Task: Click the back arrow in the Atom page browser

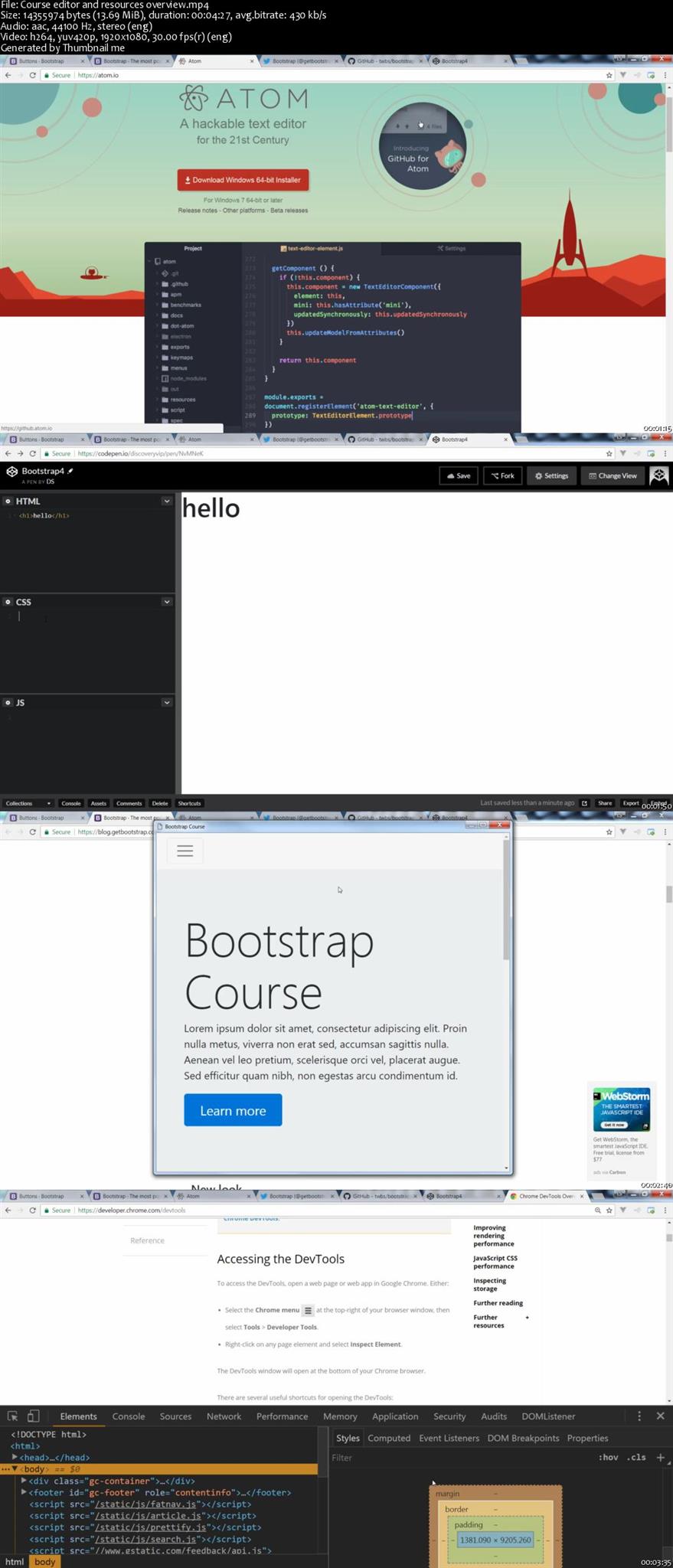Action: pyautogui.click(x=8, y=75)
